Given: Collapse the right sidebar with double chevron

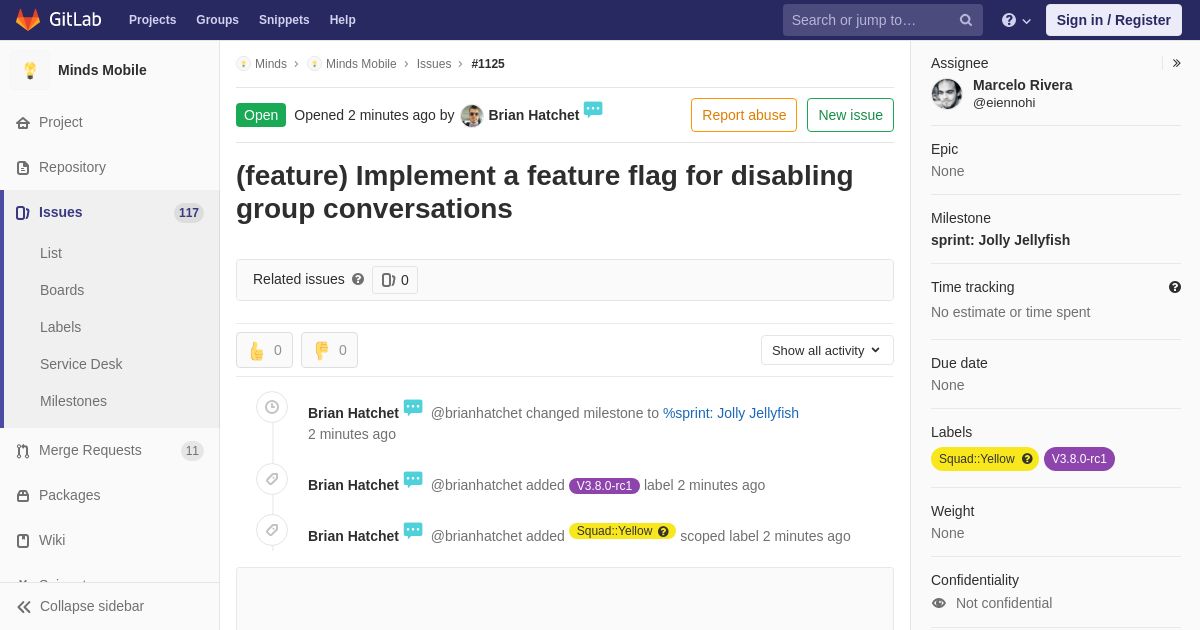Looking at the screenshot, I should pyautogui.click(x=1177, y=63).
